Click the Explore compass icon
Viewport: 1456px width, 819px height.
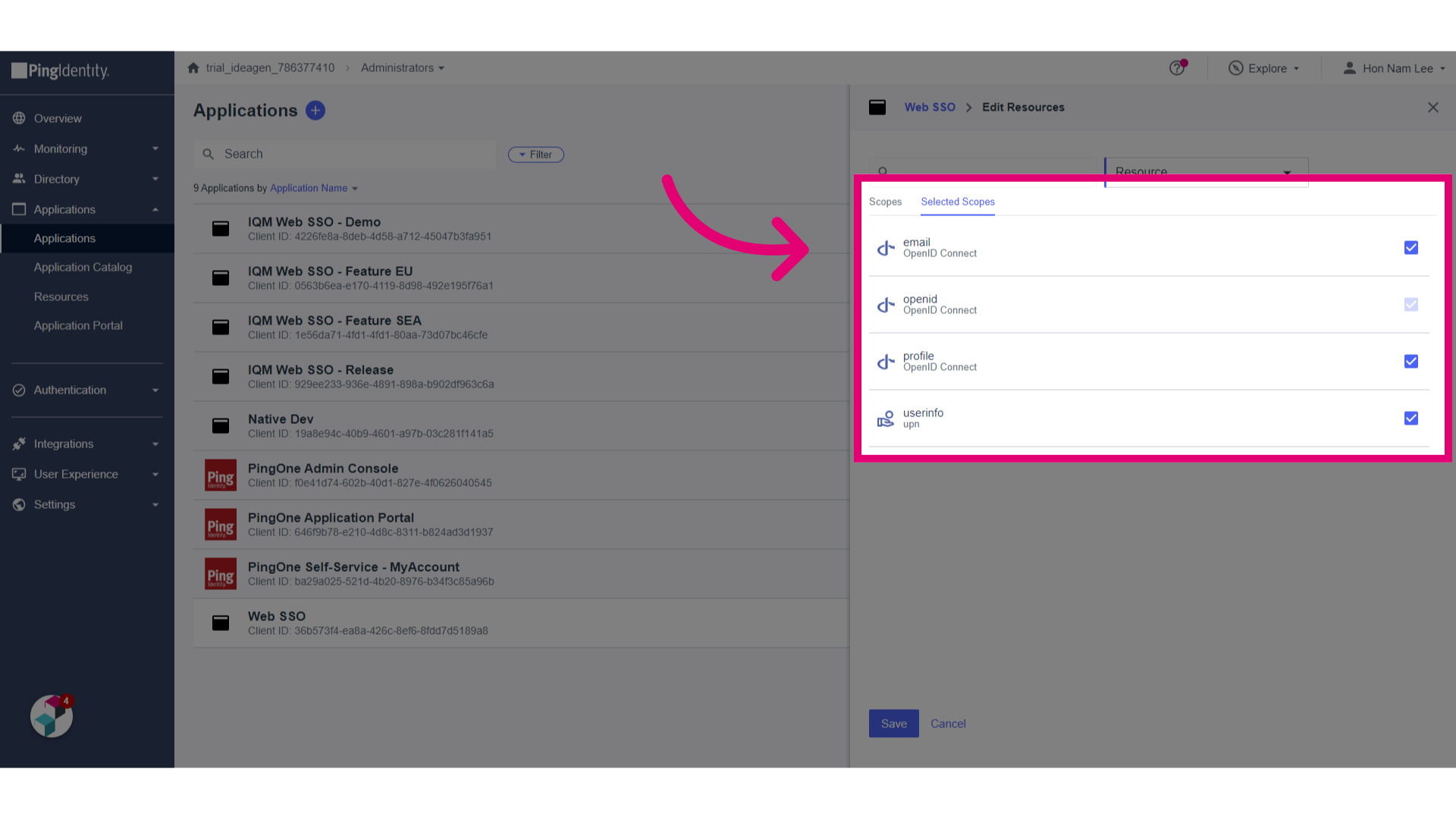pos(1236,68)
